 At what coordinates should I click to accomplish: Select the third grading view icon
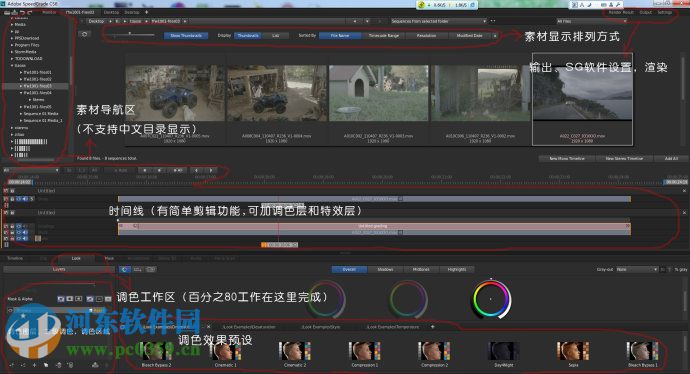pyautogui.click(x=150, y=269)
